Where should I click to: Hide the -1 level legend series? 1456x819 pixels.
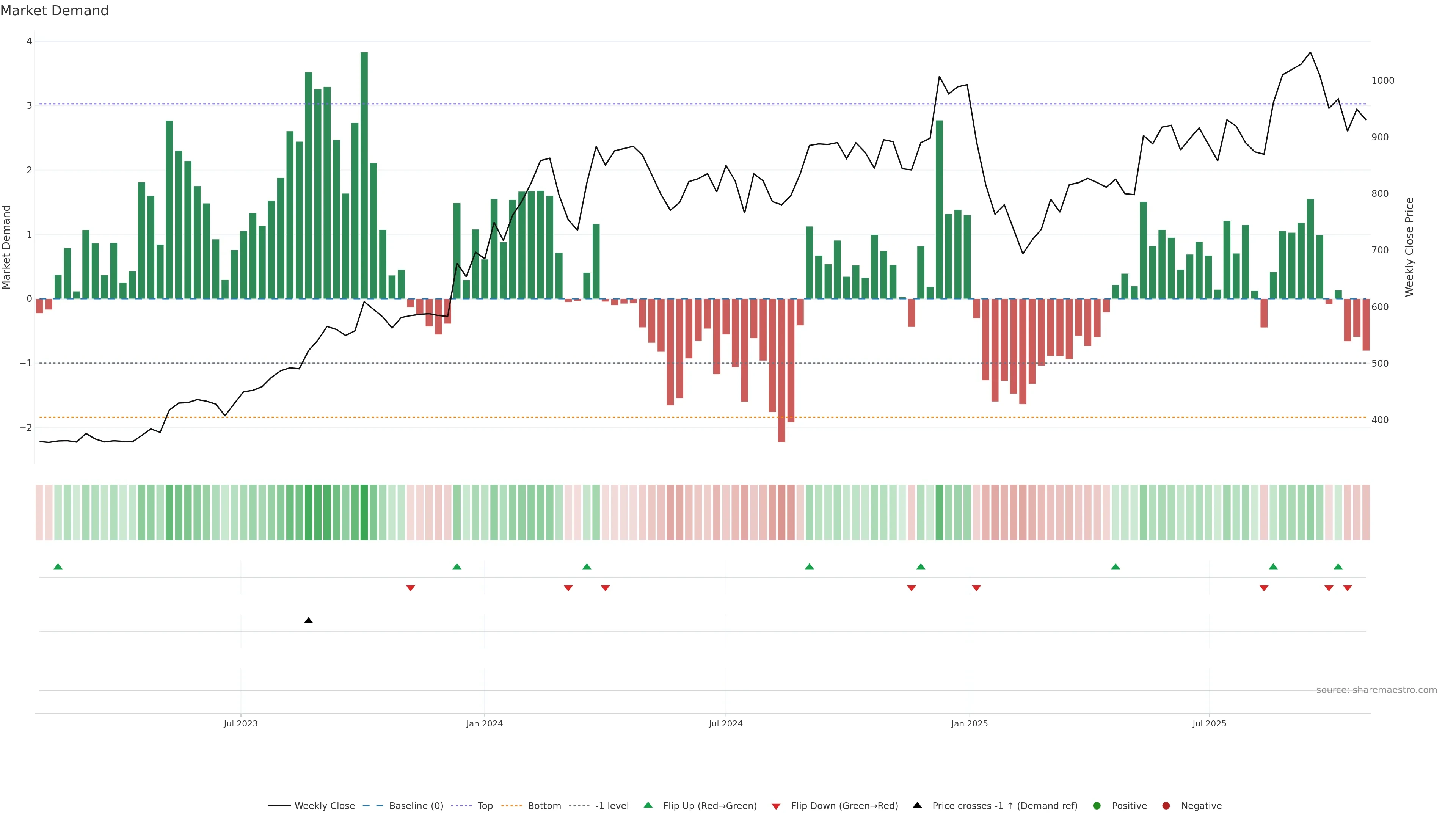[x=612, y=806]
